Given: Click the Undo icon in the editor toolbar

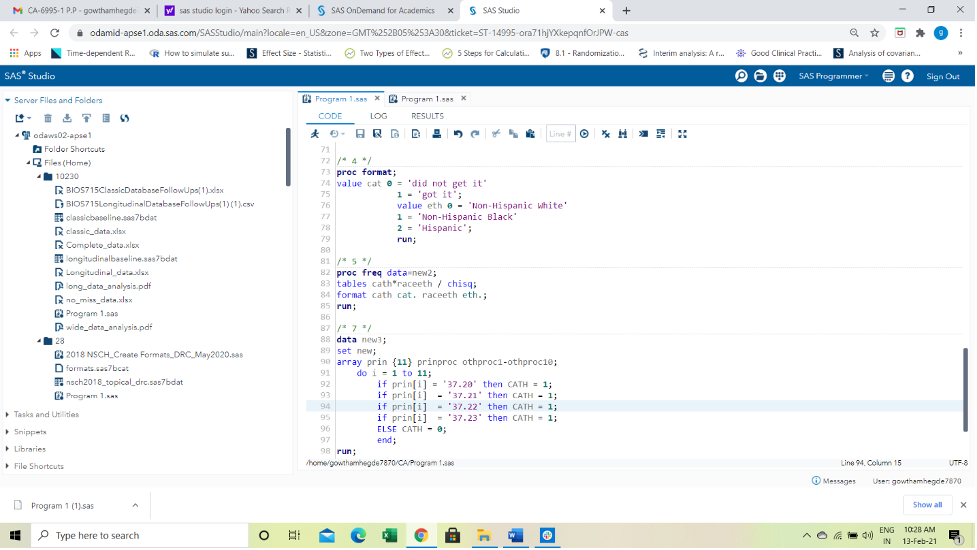Looking at the screenshot, I should tap(458, 134).
